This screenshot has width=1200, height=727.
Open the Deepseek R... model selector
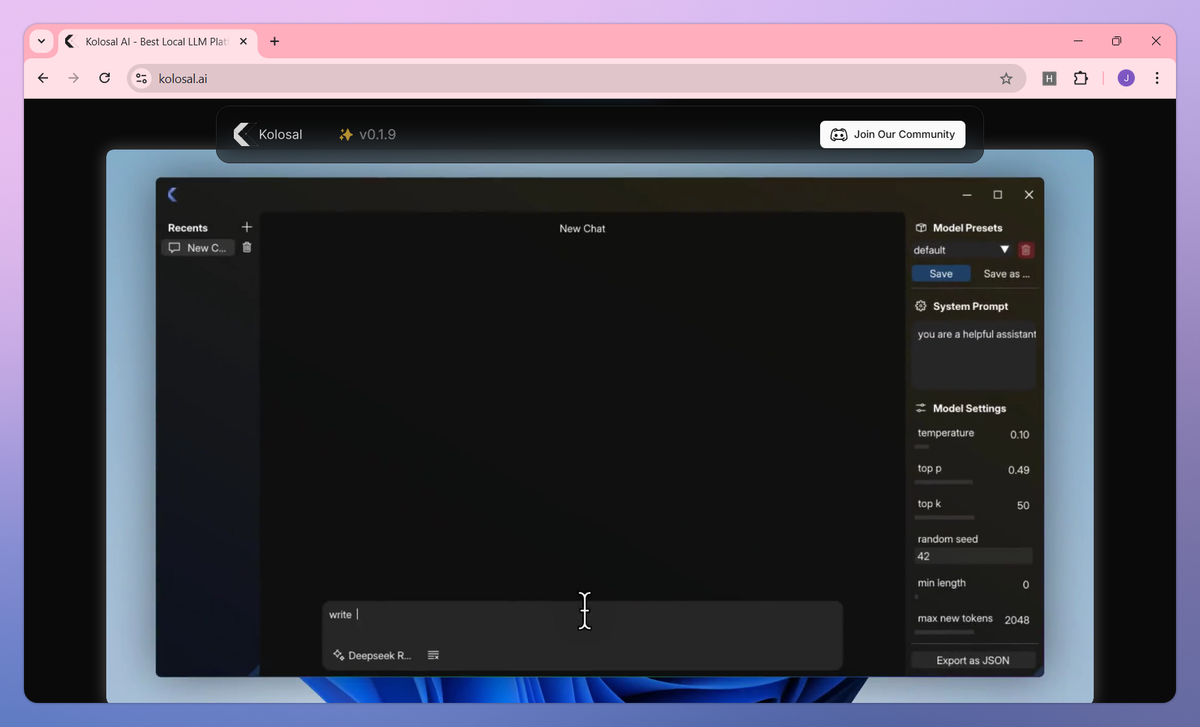click(372, 656)
